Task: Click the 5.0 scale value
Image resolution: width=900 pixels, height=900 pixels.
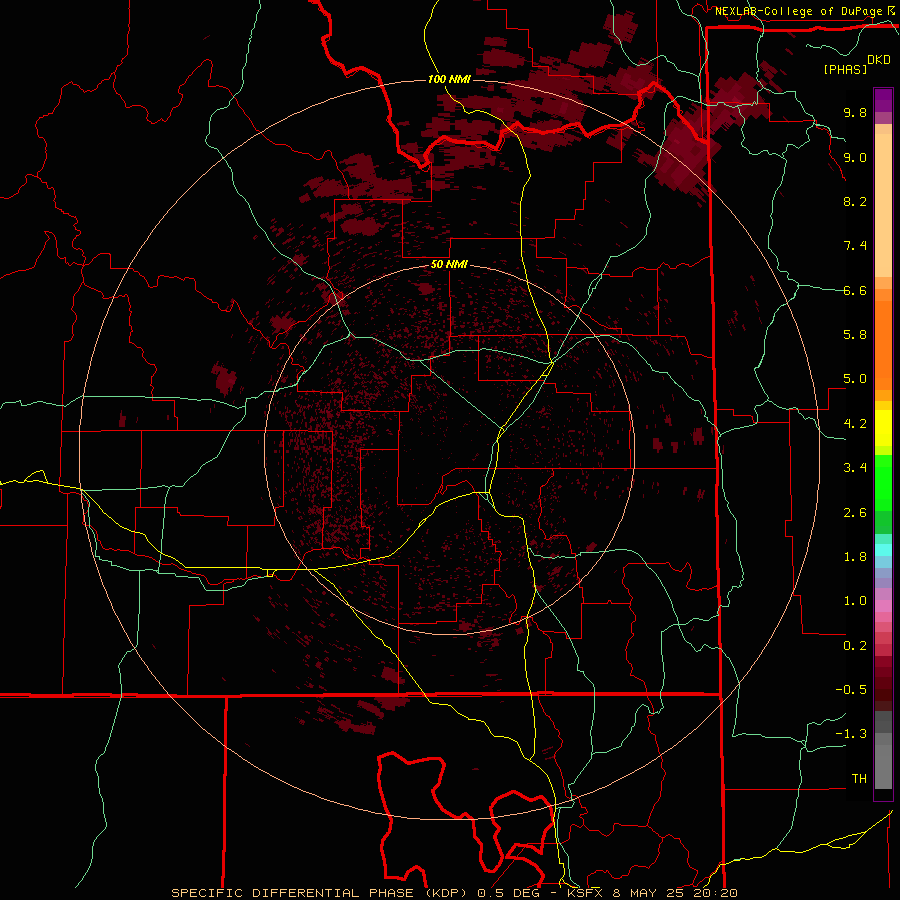Action: [x=855, y=379]
